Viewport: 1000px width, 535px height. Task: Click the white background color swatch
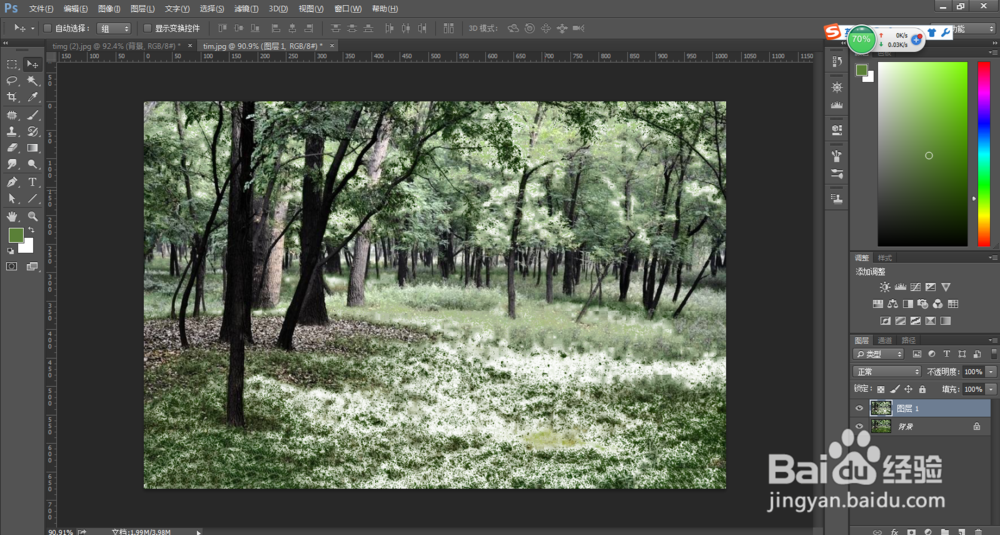pyautogui.click(x=27, y=247)
